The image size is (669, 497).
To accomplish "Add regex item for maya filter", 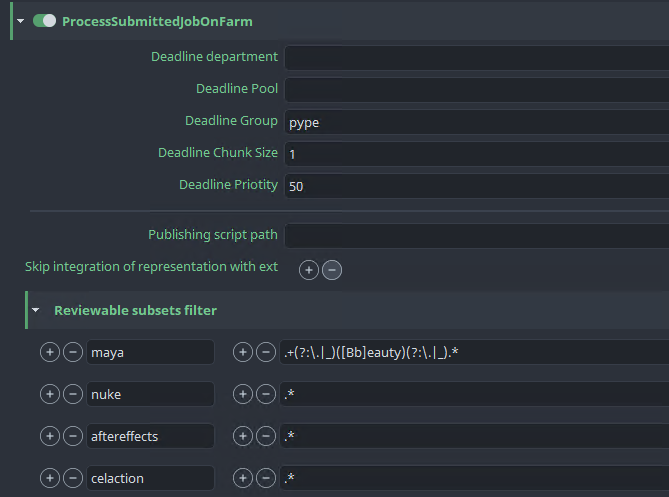I will point(242,352).
